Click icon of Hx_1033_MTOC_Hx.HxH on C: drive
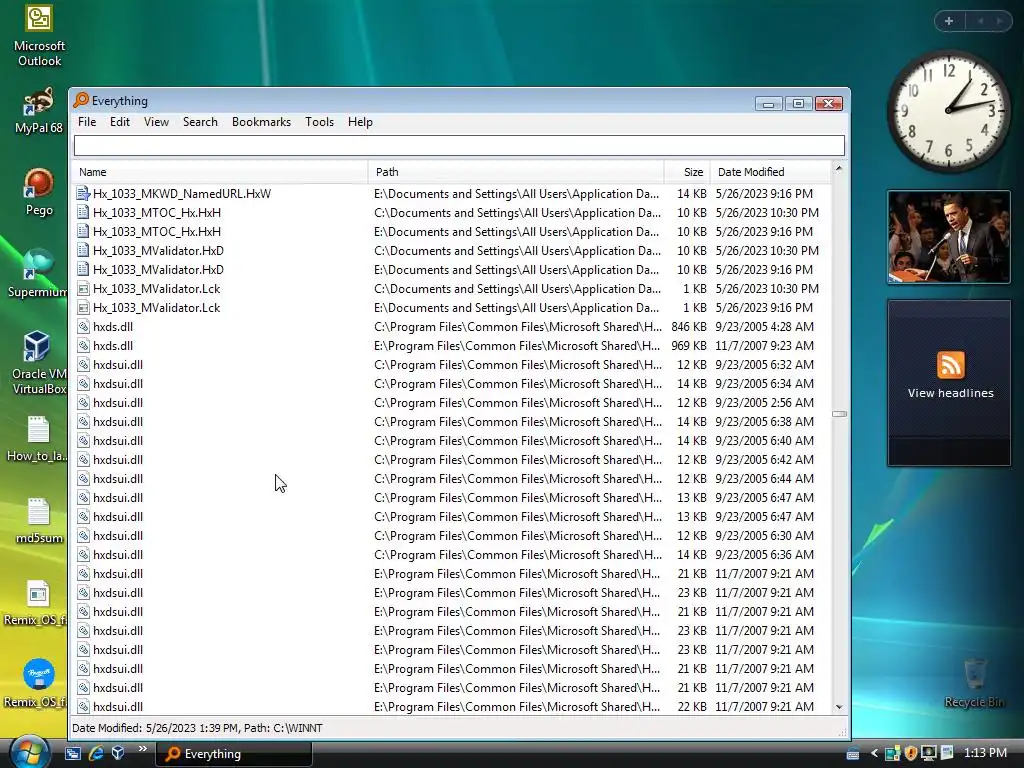Viewport: 1024px width, 768px height. pyautogui.click(x=83, y=212)
